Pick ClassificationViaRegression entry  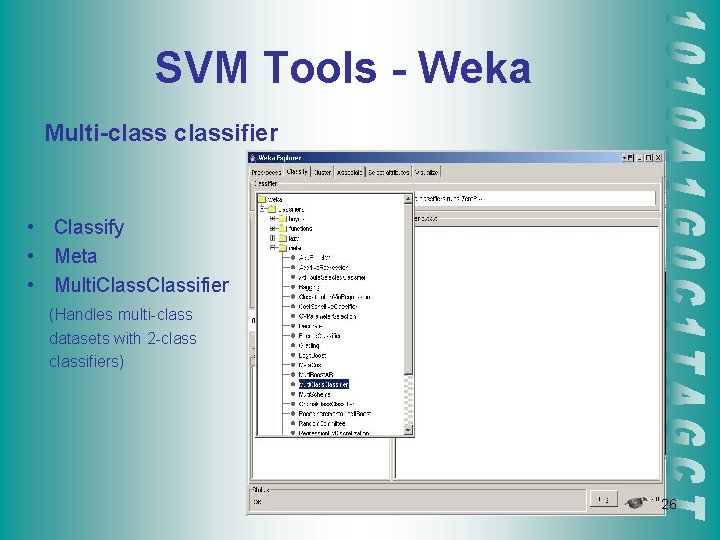(x=334, y=297)
